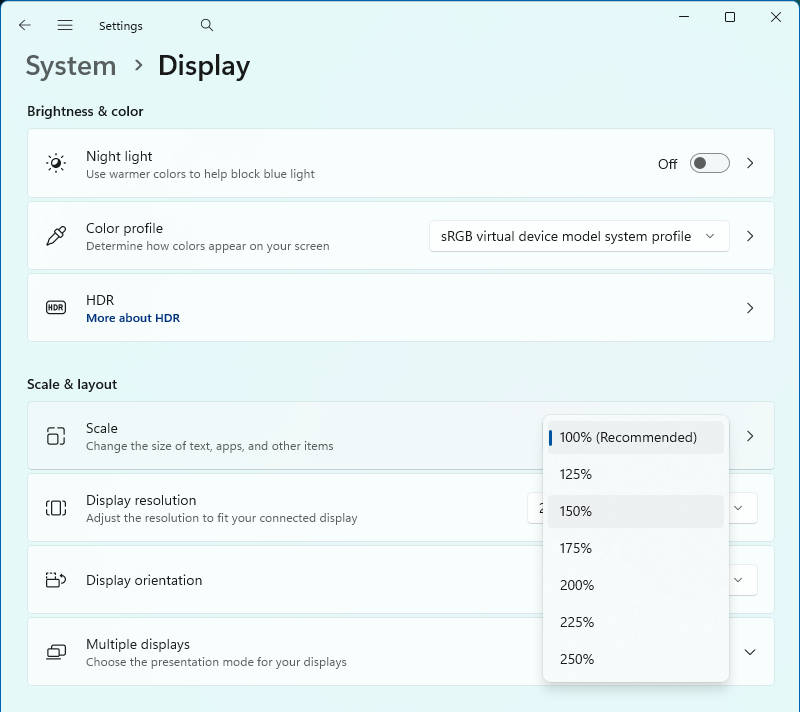The width and height of the screenshot is (800, 712).
Task: Click the Color profile eyedropper icon
Action: coord(56,236)
